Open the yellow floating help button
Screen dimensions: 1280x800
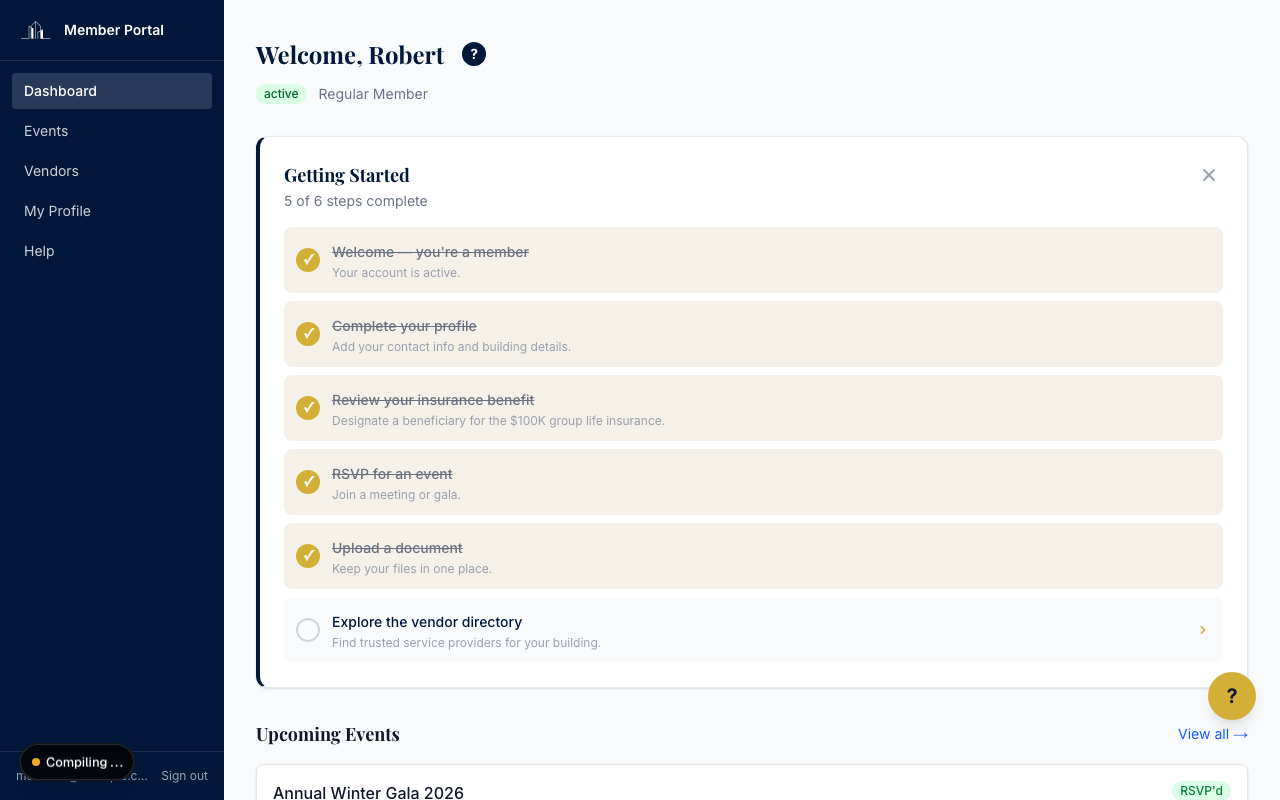[1232, 696]
